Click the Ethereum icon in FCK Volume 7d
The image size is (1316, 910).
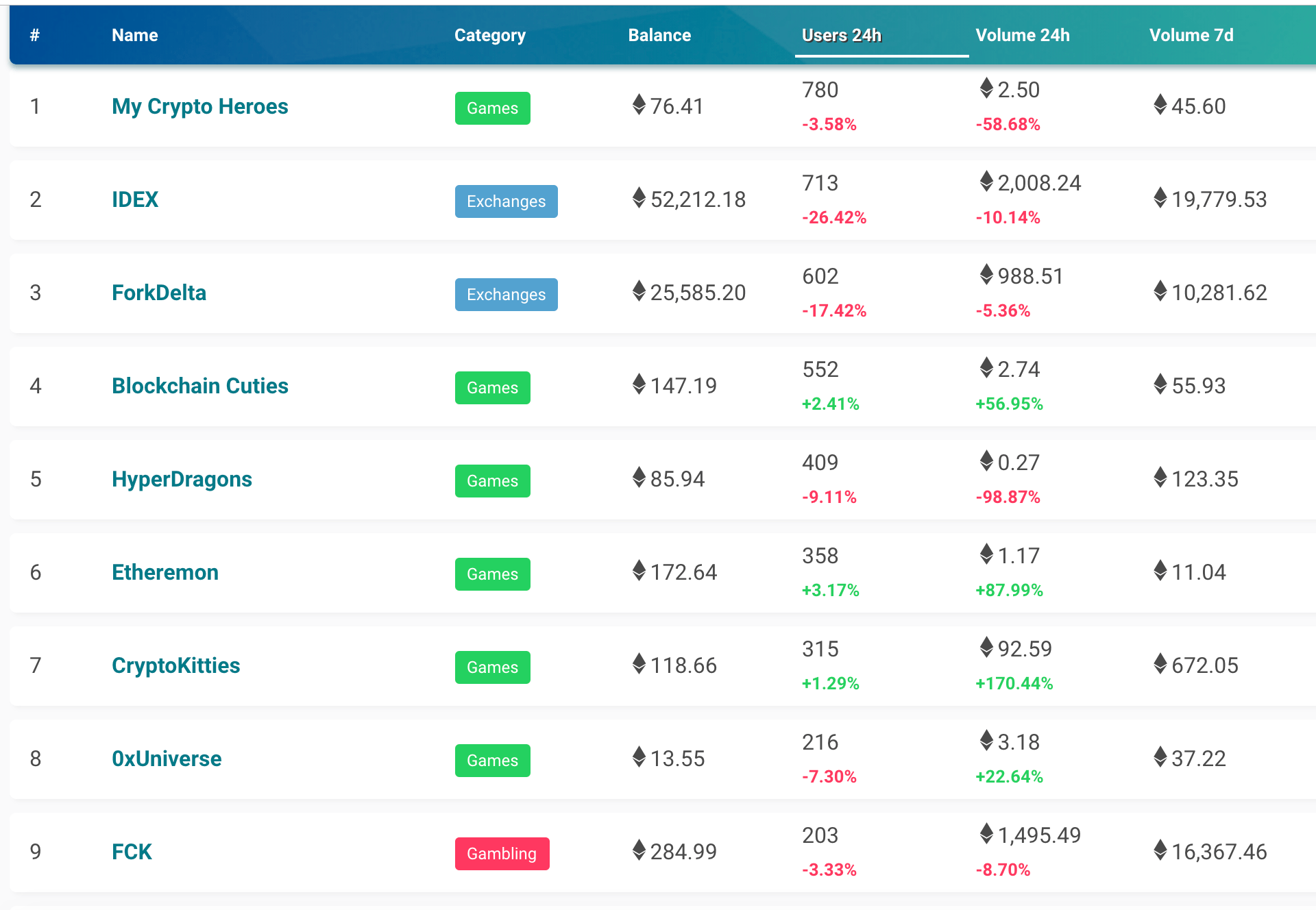pyautogui.click(x=1160, y=850)
